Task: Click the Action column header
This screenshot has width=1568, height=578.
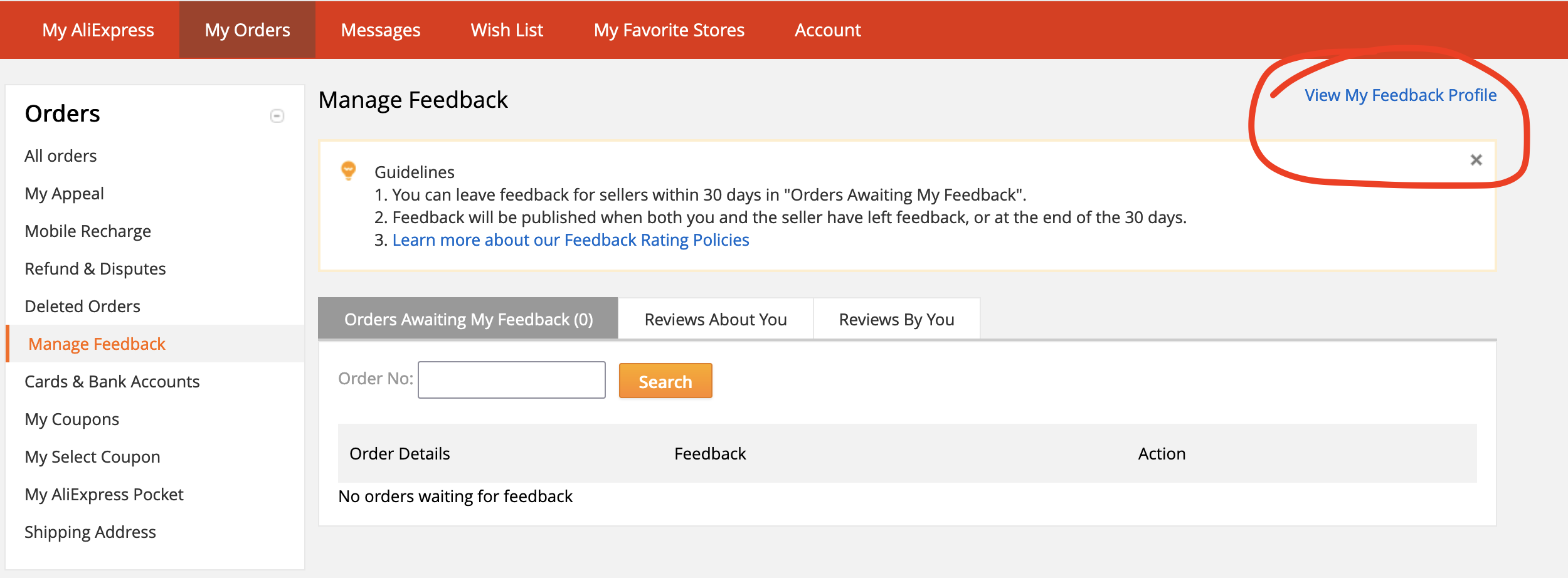Action: (1162, 454)
